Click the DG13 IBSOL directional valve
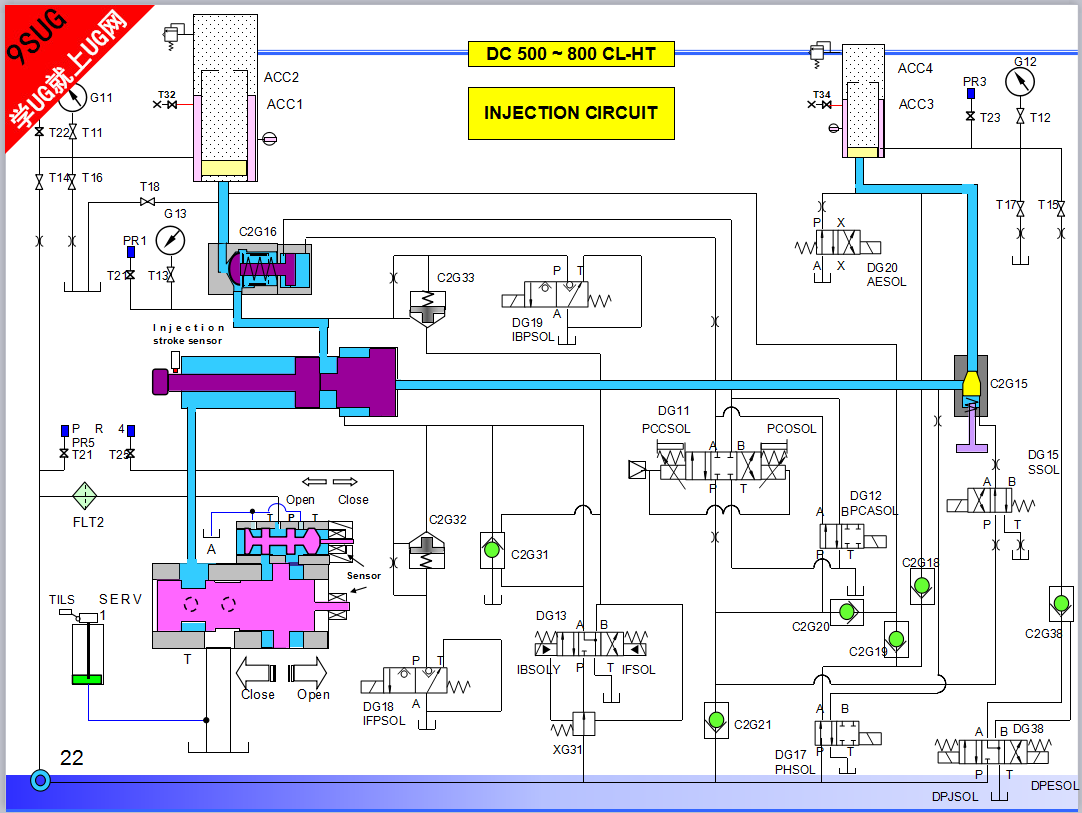 tap(591, 643)
